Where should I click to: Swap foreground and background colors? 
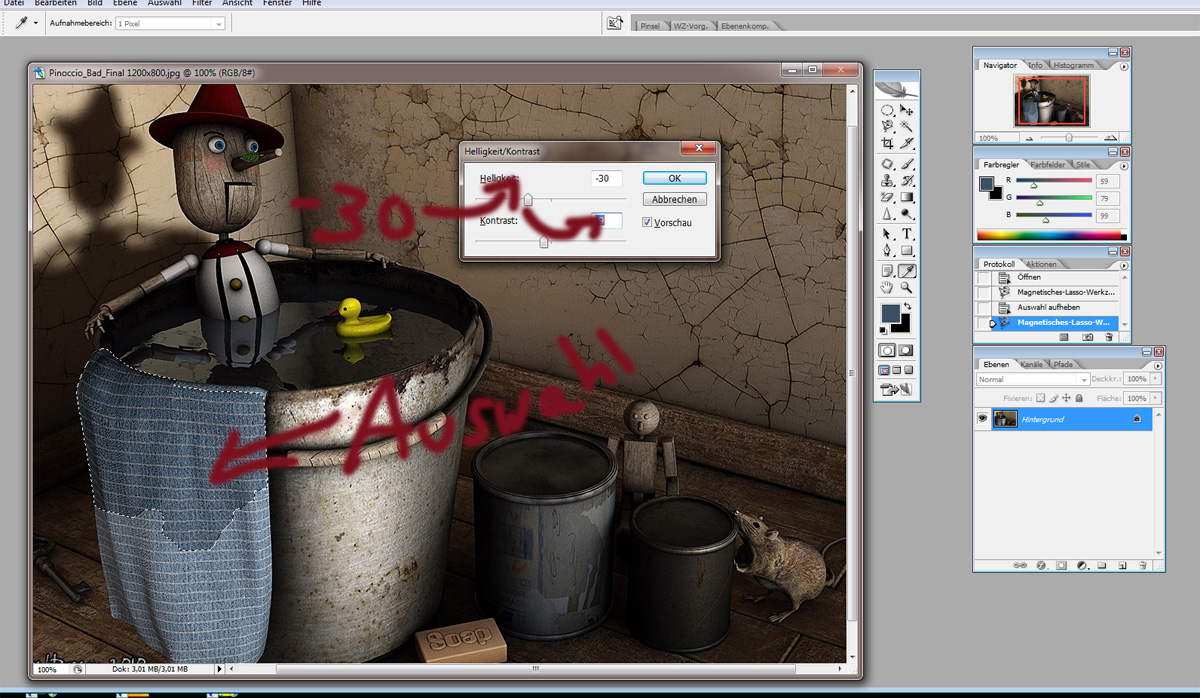[x=909, y=305]
